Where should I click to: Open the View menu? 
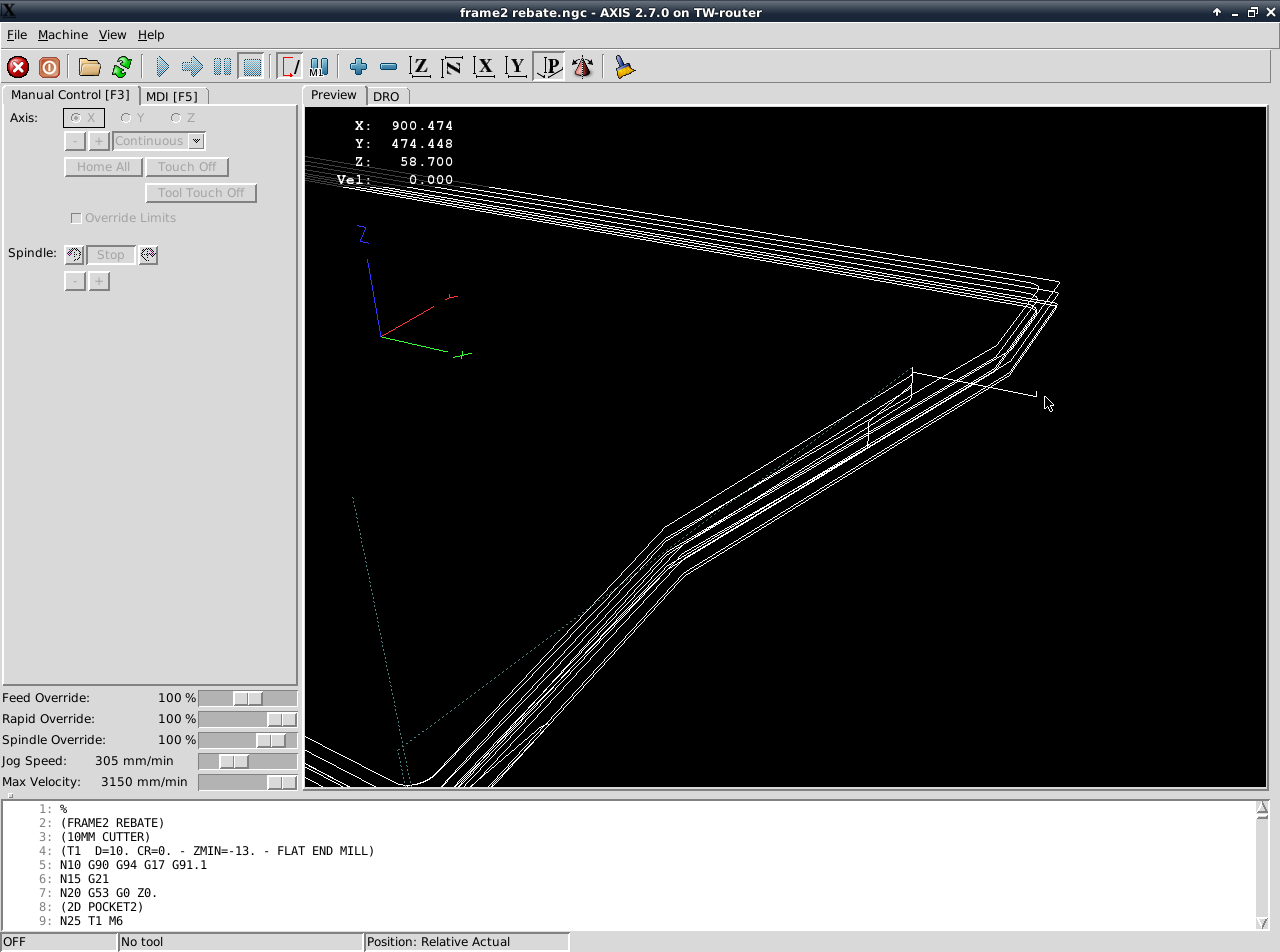[x=112, y=35]
